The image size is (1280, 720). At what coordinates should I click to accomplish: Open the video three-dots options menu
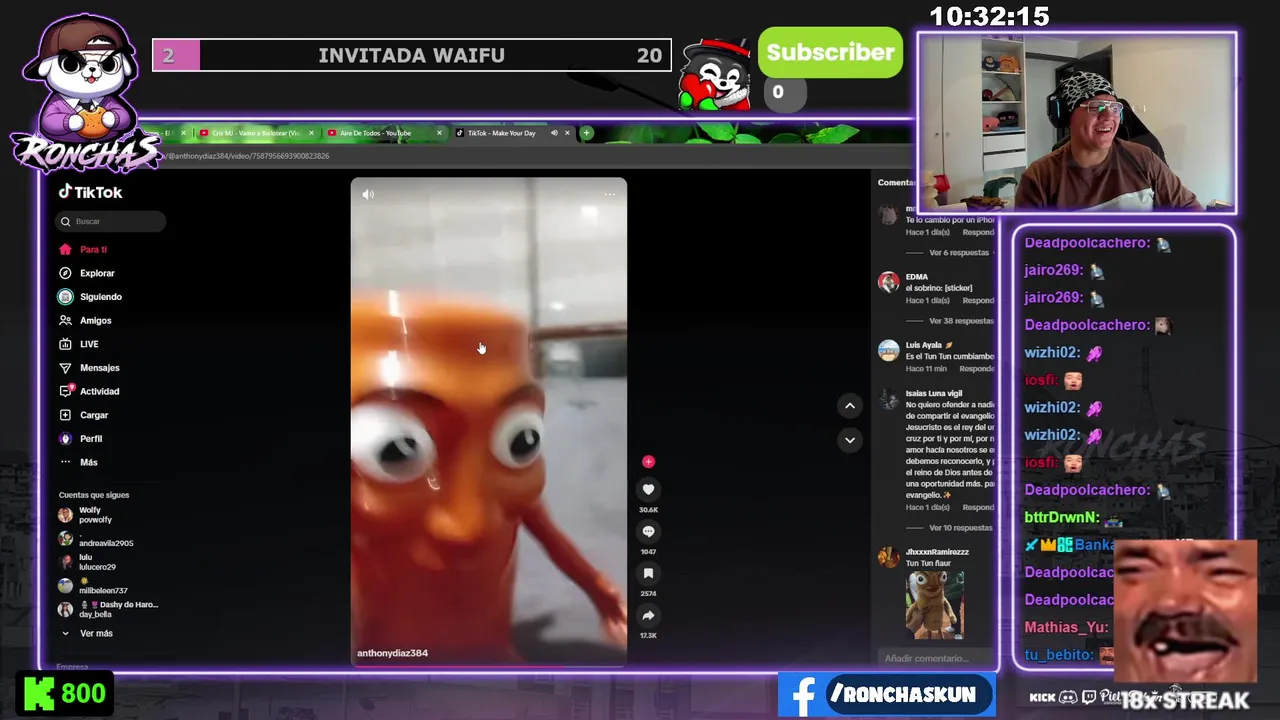(609, 195)
